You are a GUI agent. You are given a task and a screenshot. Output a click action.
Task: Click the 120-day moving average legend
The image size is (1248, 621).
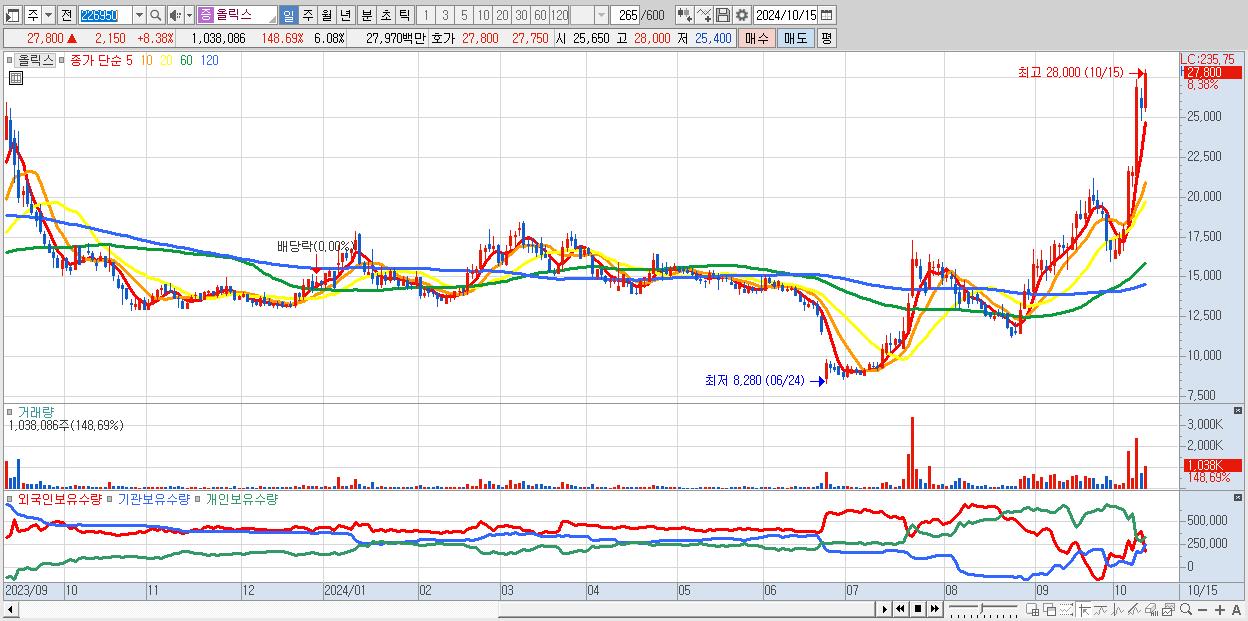tap(209, 60)
